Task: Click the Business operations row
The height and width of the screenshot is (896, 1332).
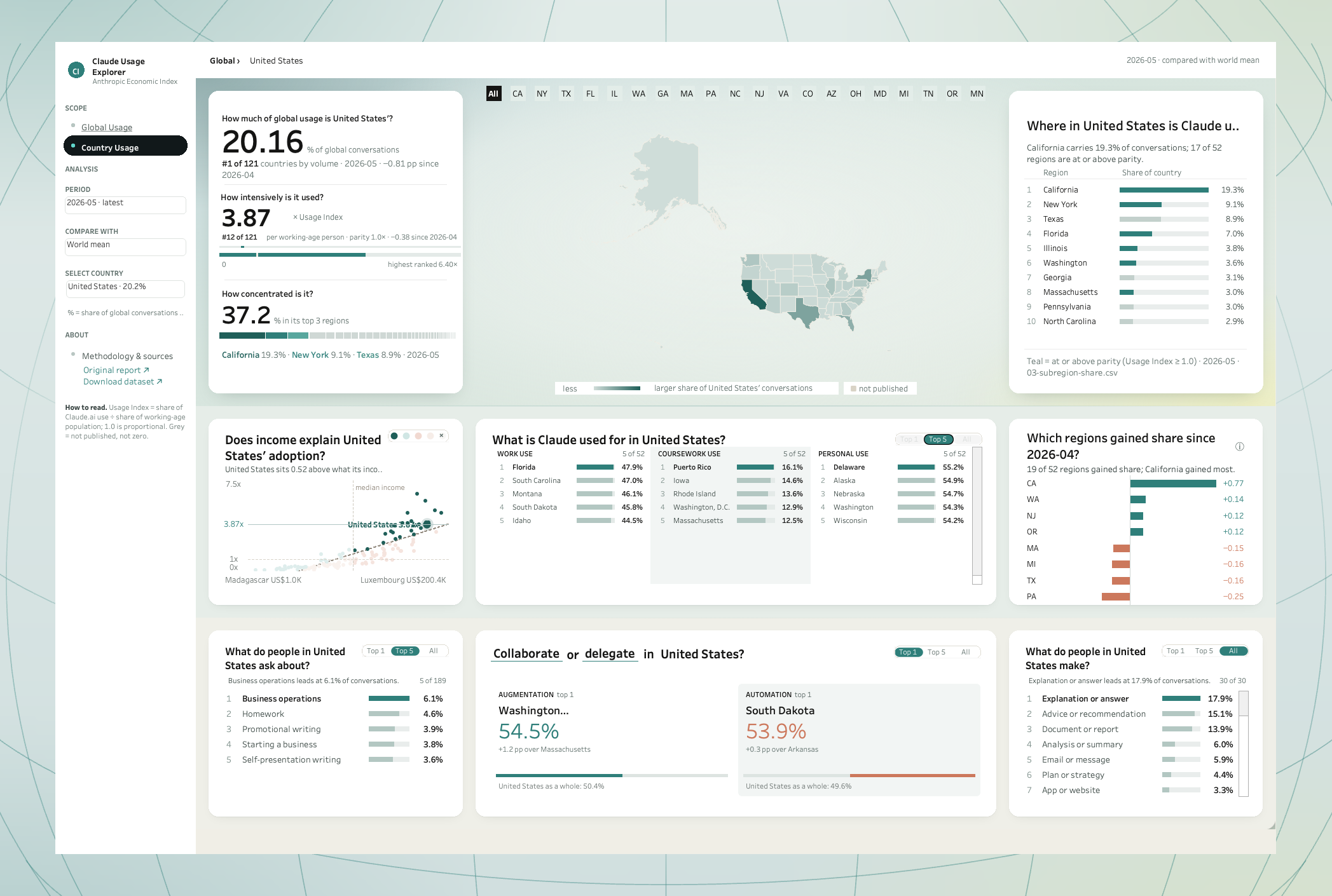Action: tap(336, 698)
